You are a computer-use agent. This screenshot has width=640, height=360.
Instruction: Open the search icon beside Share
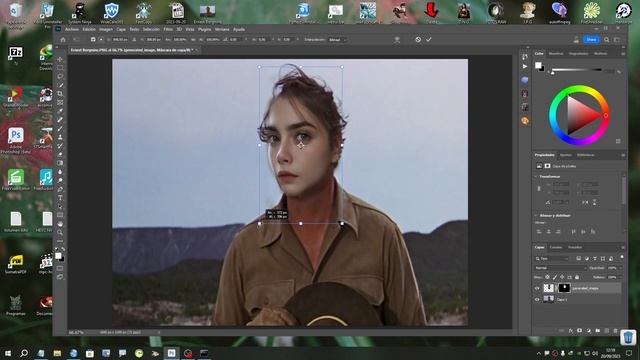pos(607,40)
